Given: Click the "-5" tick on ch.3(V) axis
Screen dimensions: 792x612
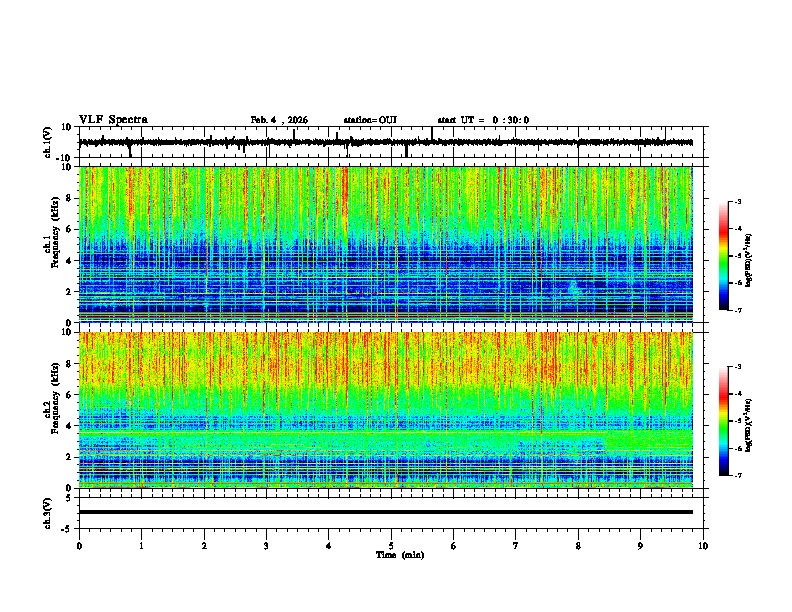Looking at the screenshot, I should tap(66, 529).
